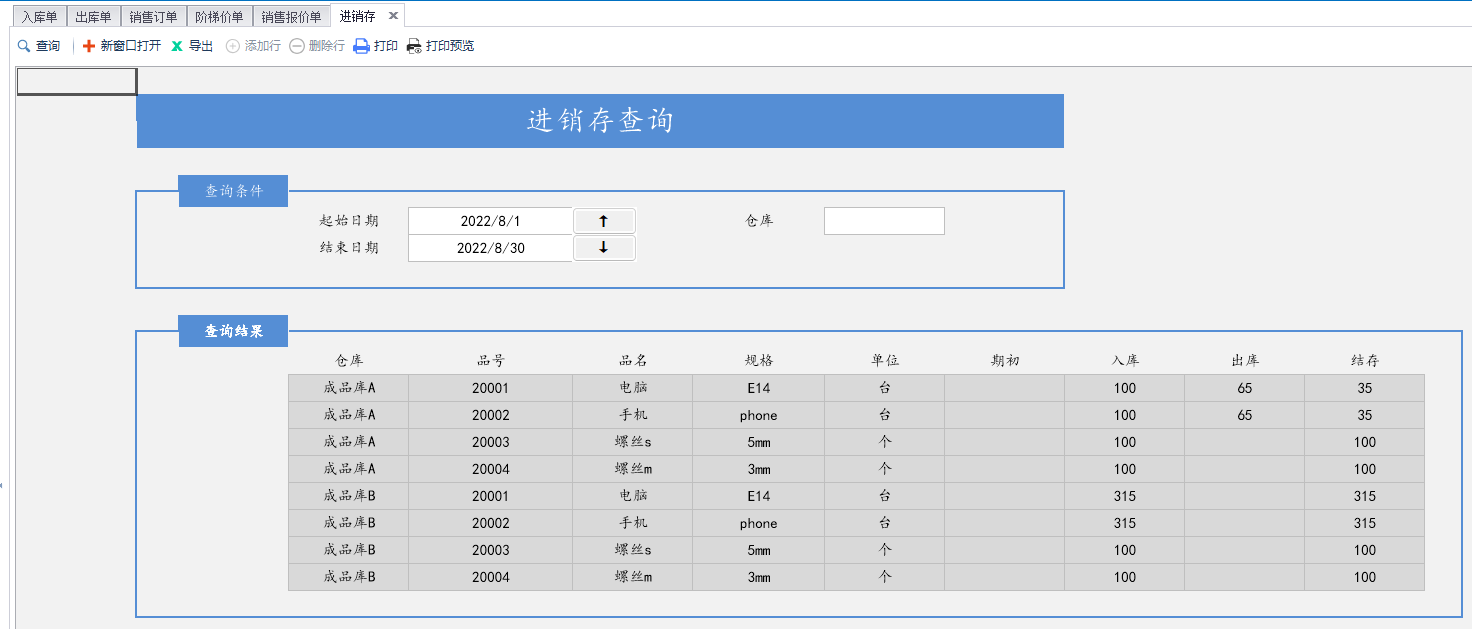Close the 进销存 tab
1472x629 pixels.
(x=393, y=16)
